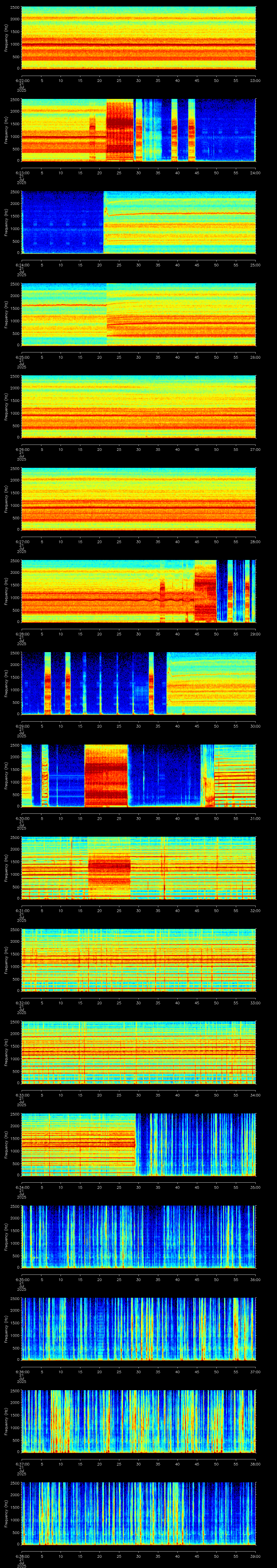This screenshot has width=277, height=1568.
Task: Click Frequency (Hz) axis title of 6:33:00 plot
Action: point(6,1052)
